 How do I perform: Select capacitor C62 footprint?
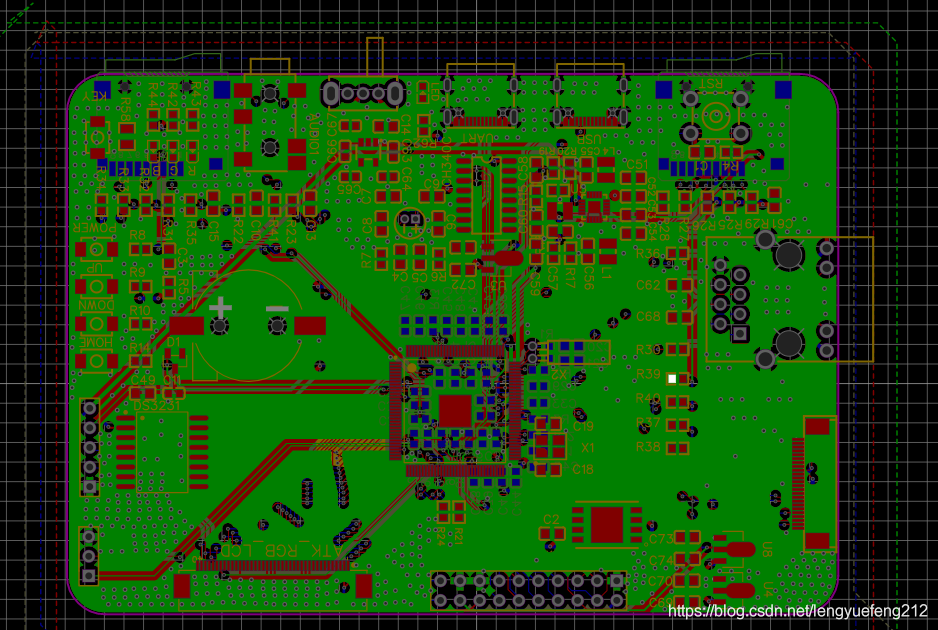(679, 285)
